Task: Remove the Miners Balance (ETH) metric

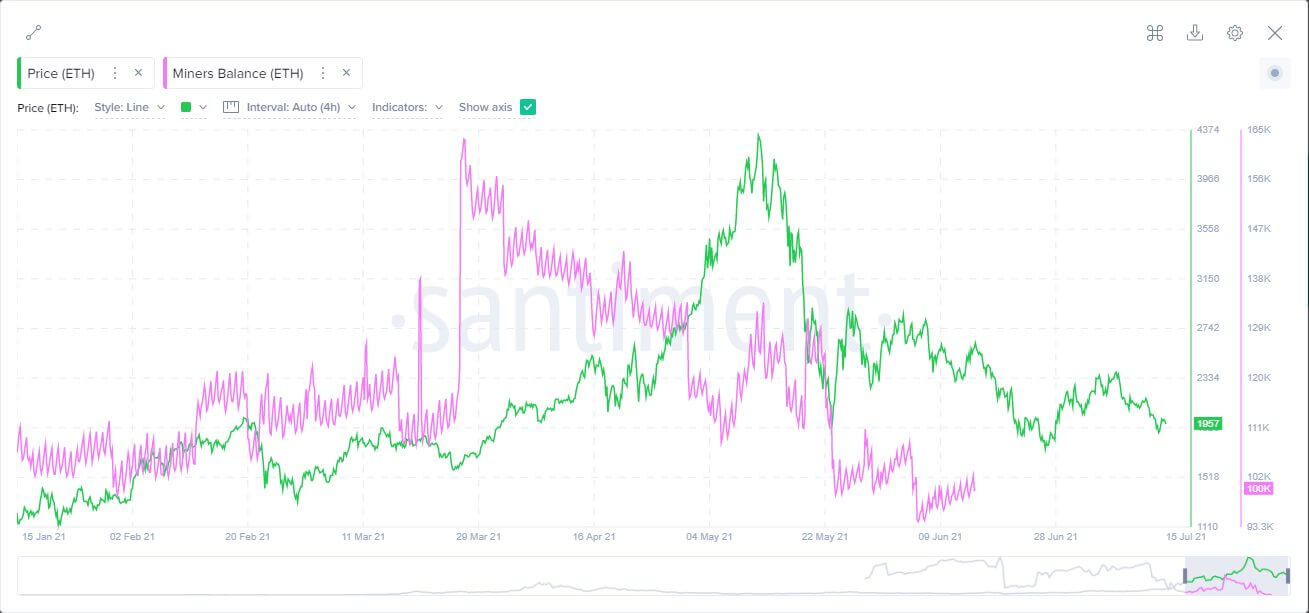Action: pos(346,73)
